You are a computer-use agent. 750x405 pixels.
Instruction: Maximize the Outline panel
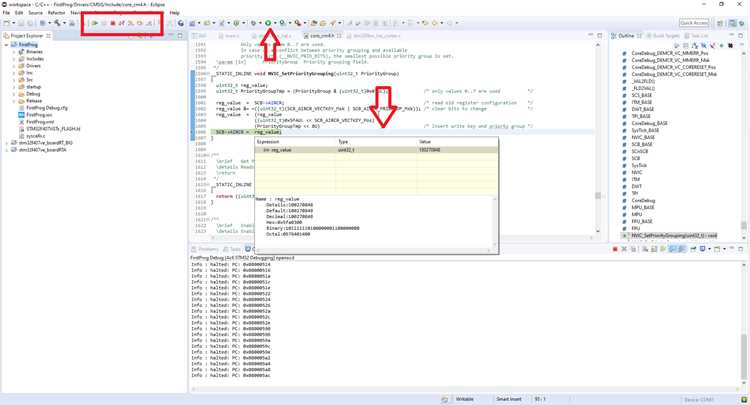(x=740, y=35)
